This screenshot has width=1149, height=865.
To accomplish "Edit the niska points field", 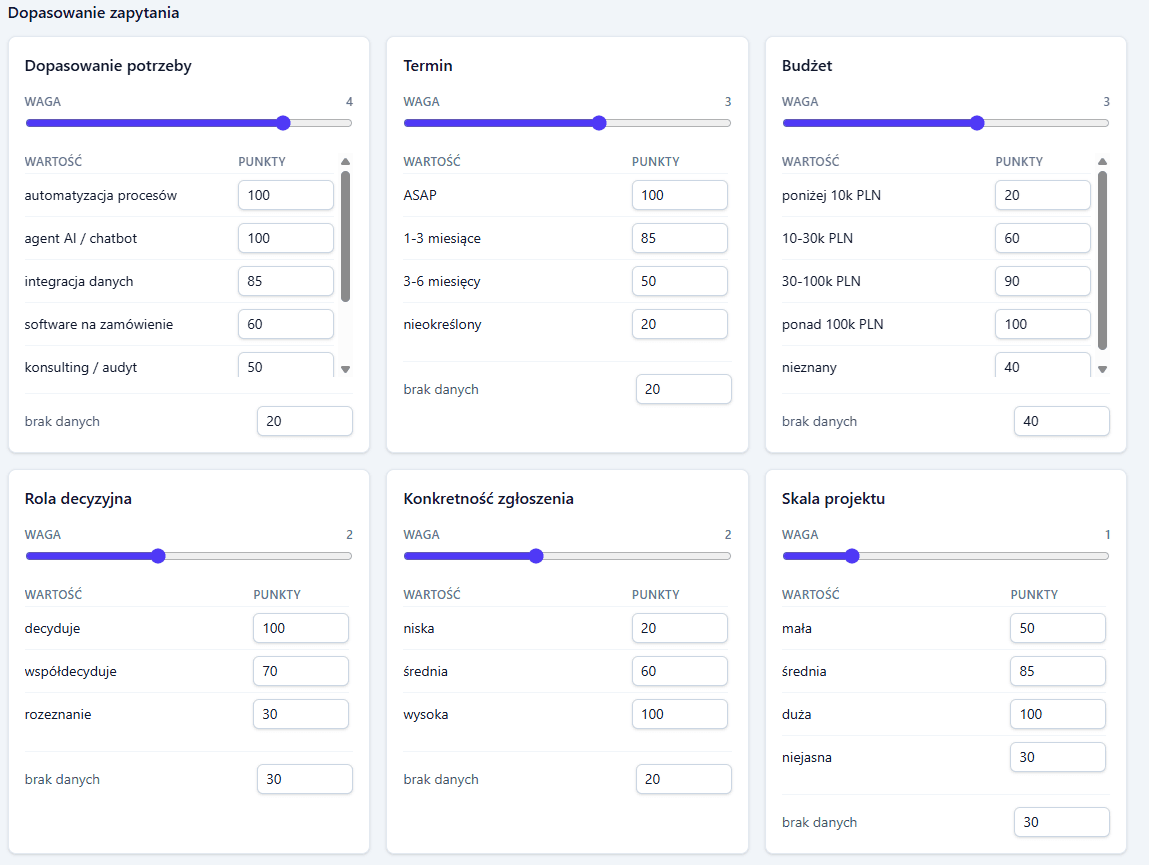I will tap(680, 628).
